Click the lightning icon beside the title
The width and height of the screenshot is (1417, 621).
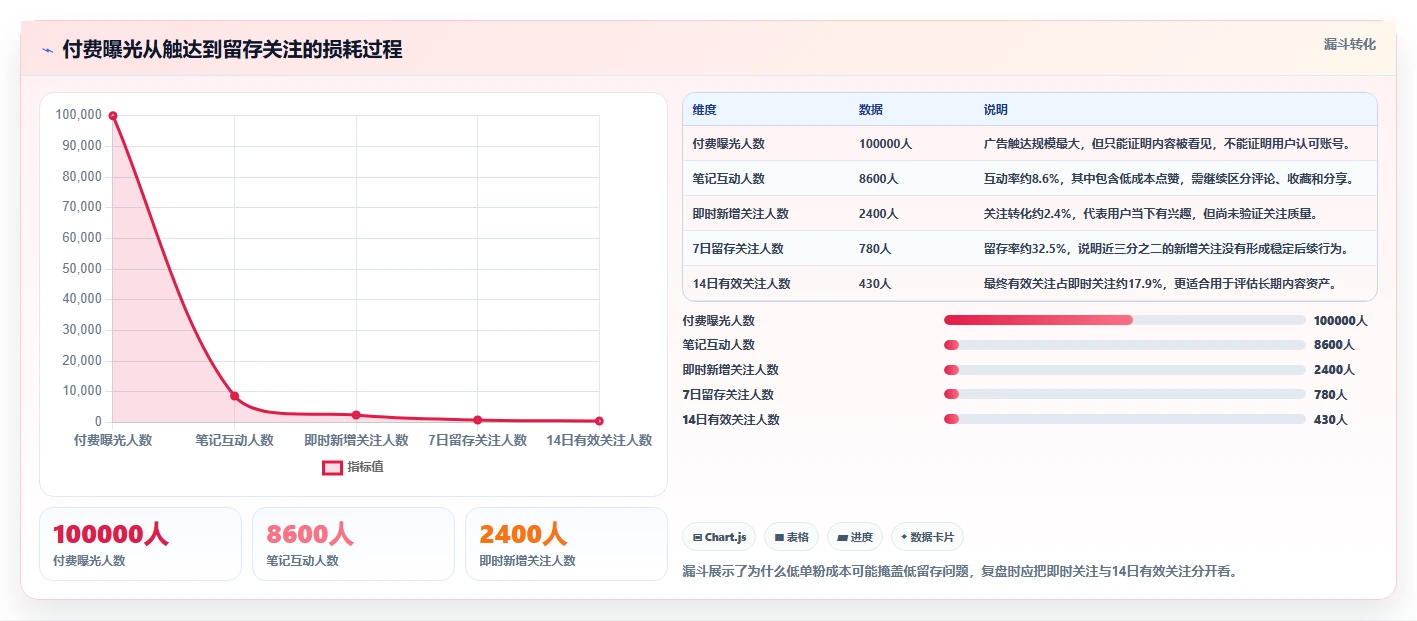click(48, 50)
